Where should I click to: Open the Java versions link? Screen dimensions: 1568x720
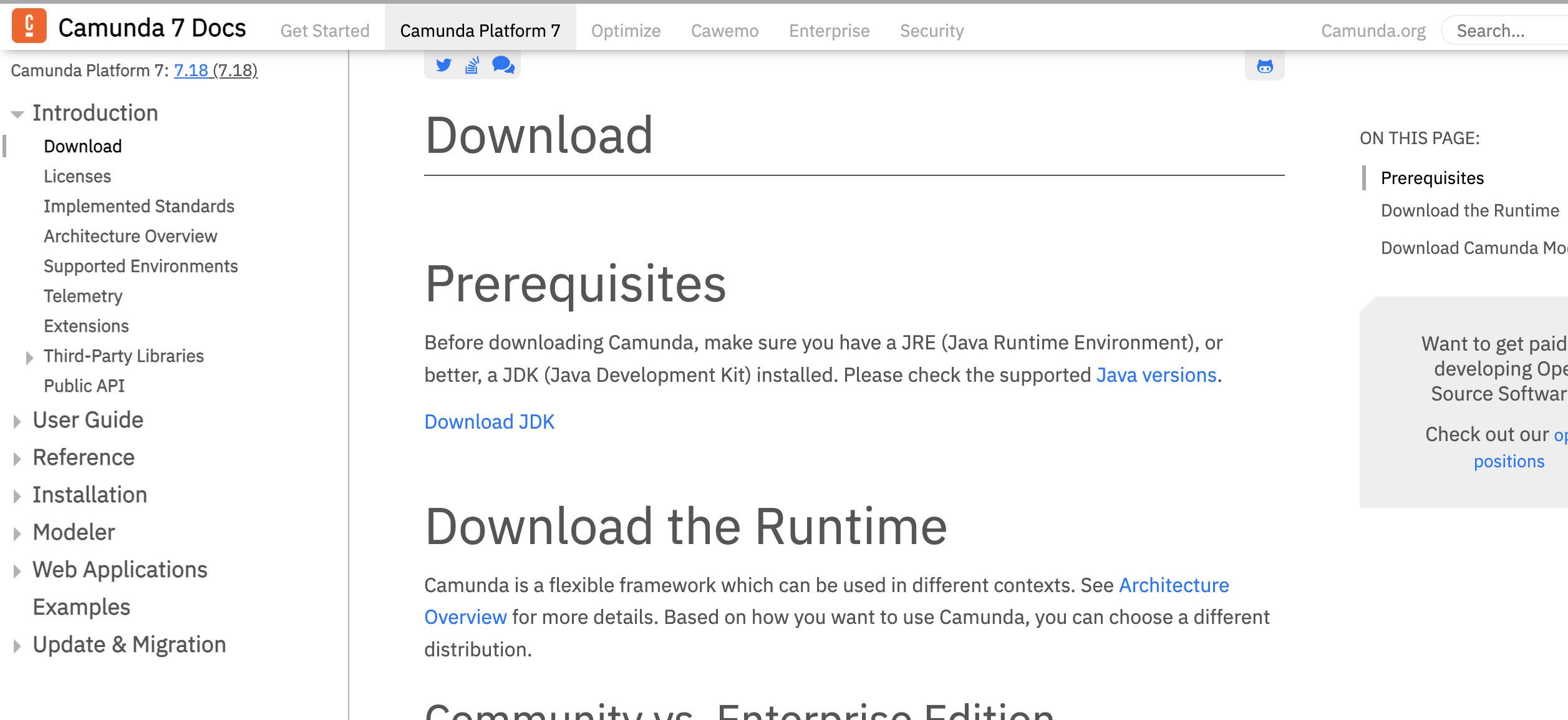tap(1156, 375)
